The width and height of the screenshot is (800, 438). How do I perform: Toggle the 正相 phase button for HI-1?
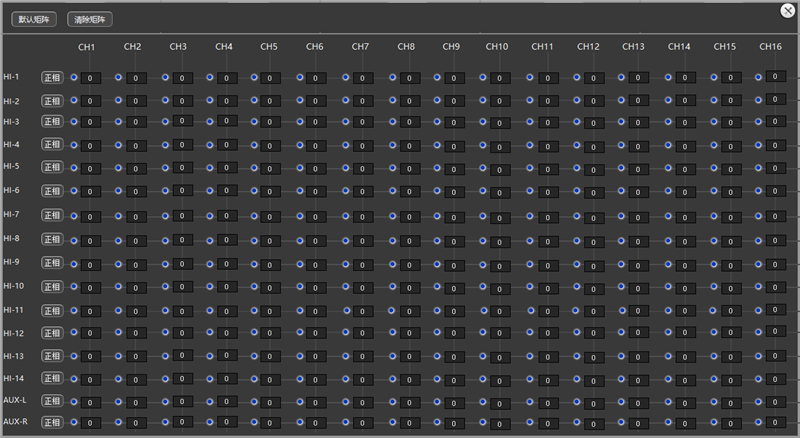click(x=51, y=77)
